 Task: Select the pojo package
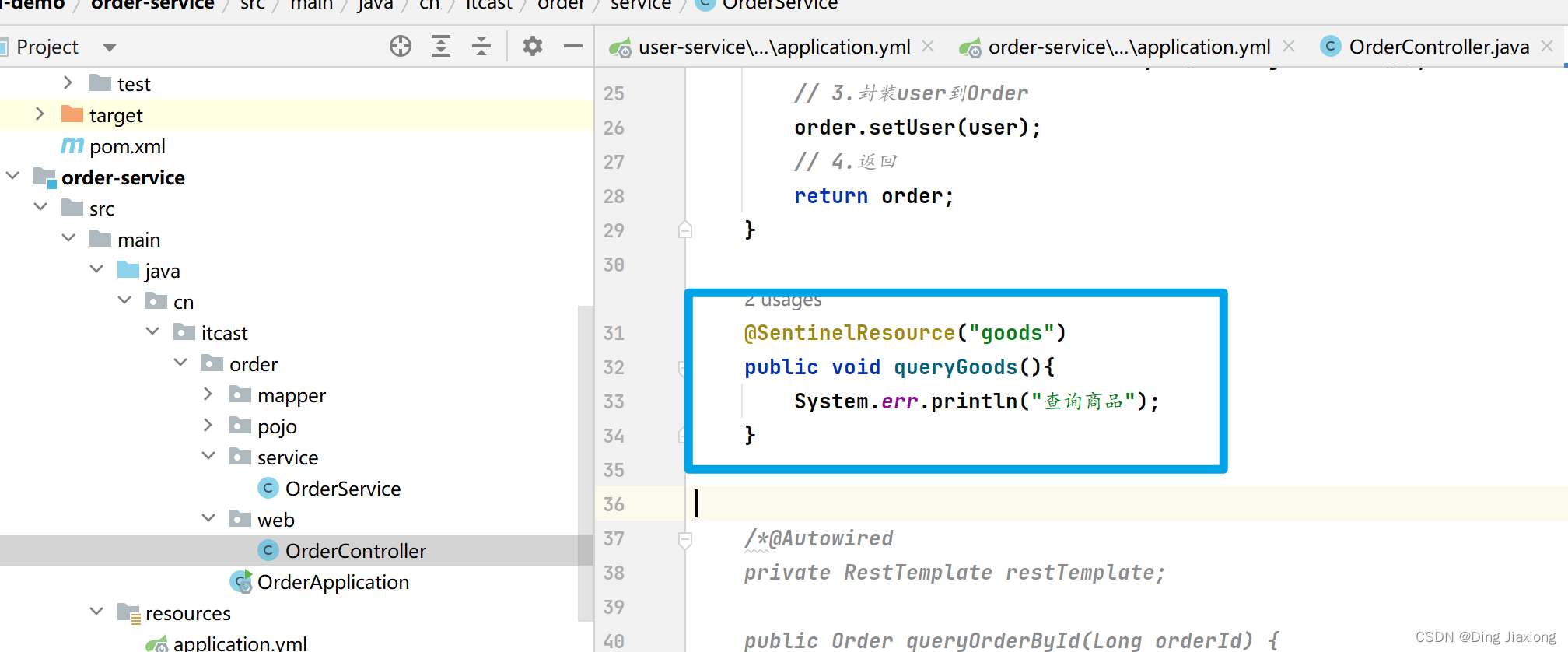277,426
